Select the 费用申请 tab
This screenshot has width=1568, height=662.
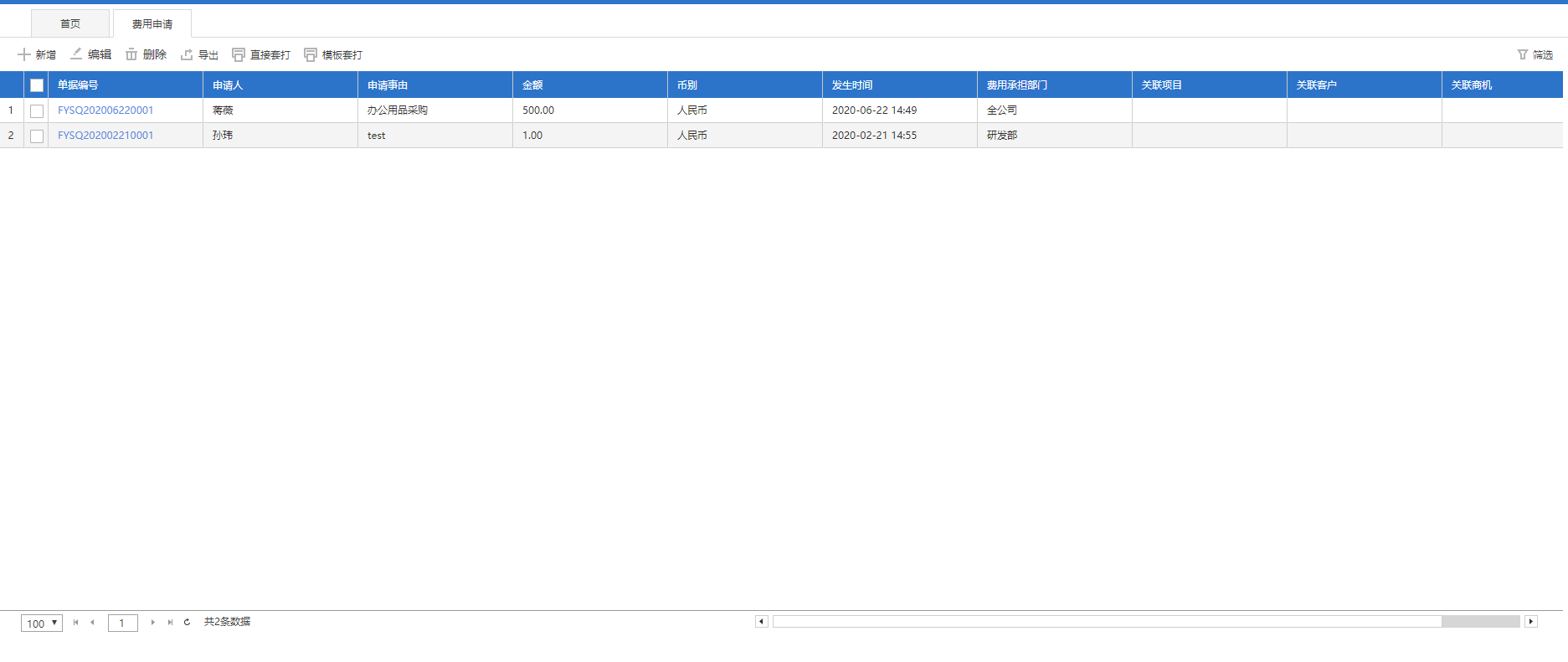152,23
